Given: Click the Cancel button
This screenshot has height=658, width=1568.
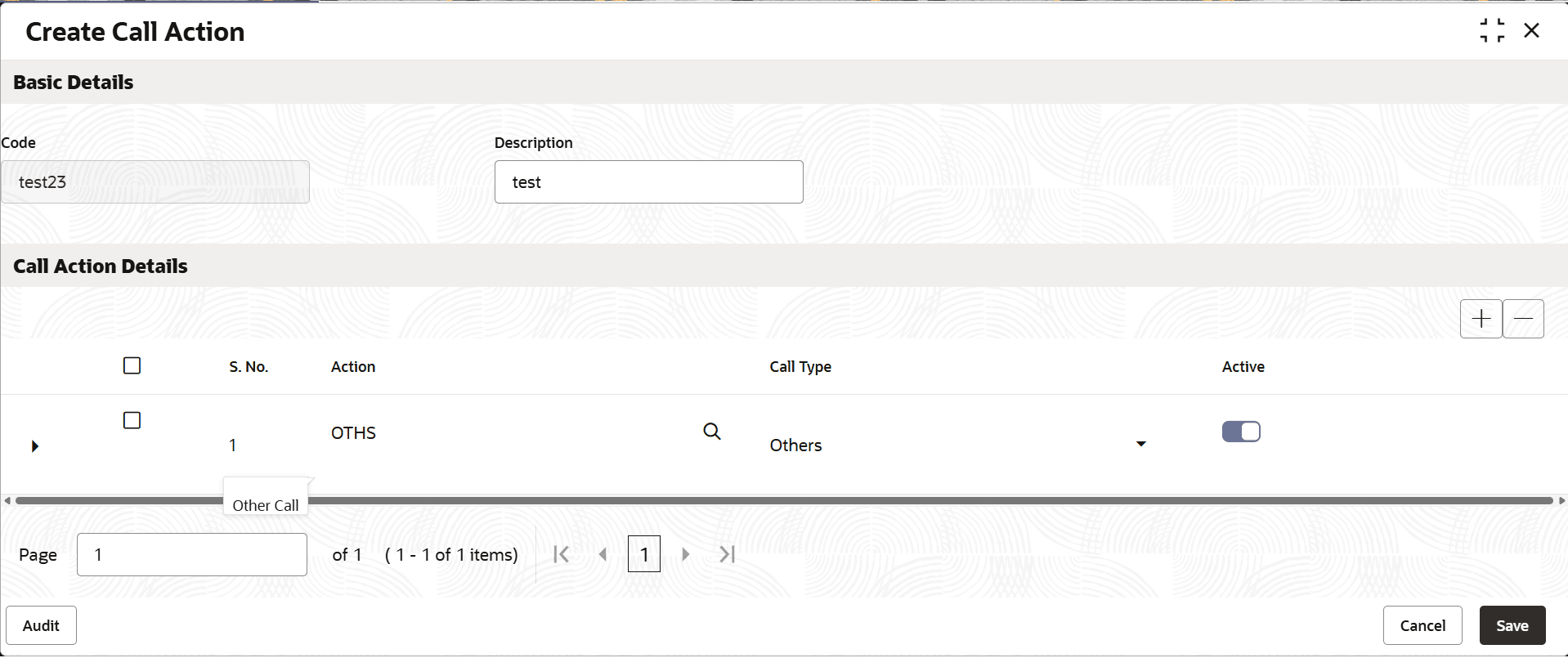Looking at the screenshot, I should coord(1422,625).
